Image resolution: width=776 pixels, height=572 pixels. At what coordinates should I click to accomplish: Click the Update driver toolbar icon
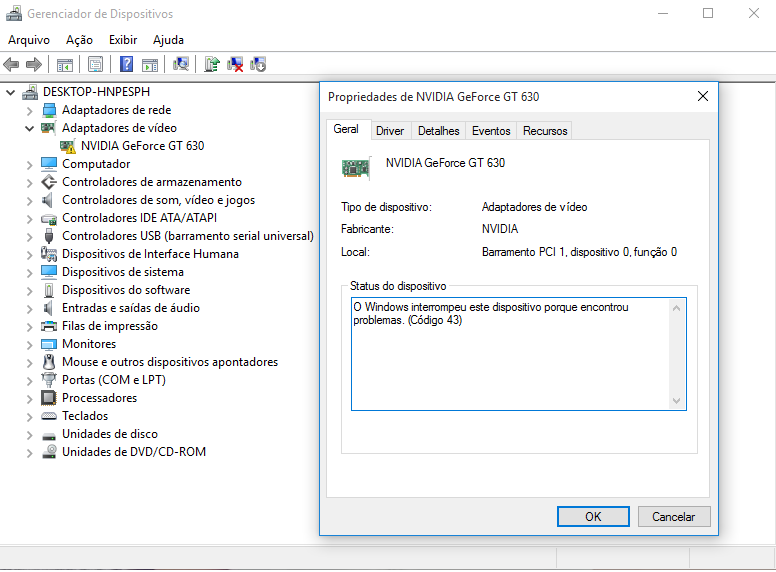click(x=211, y=64)
